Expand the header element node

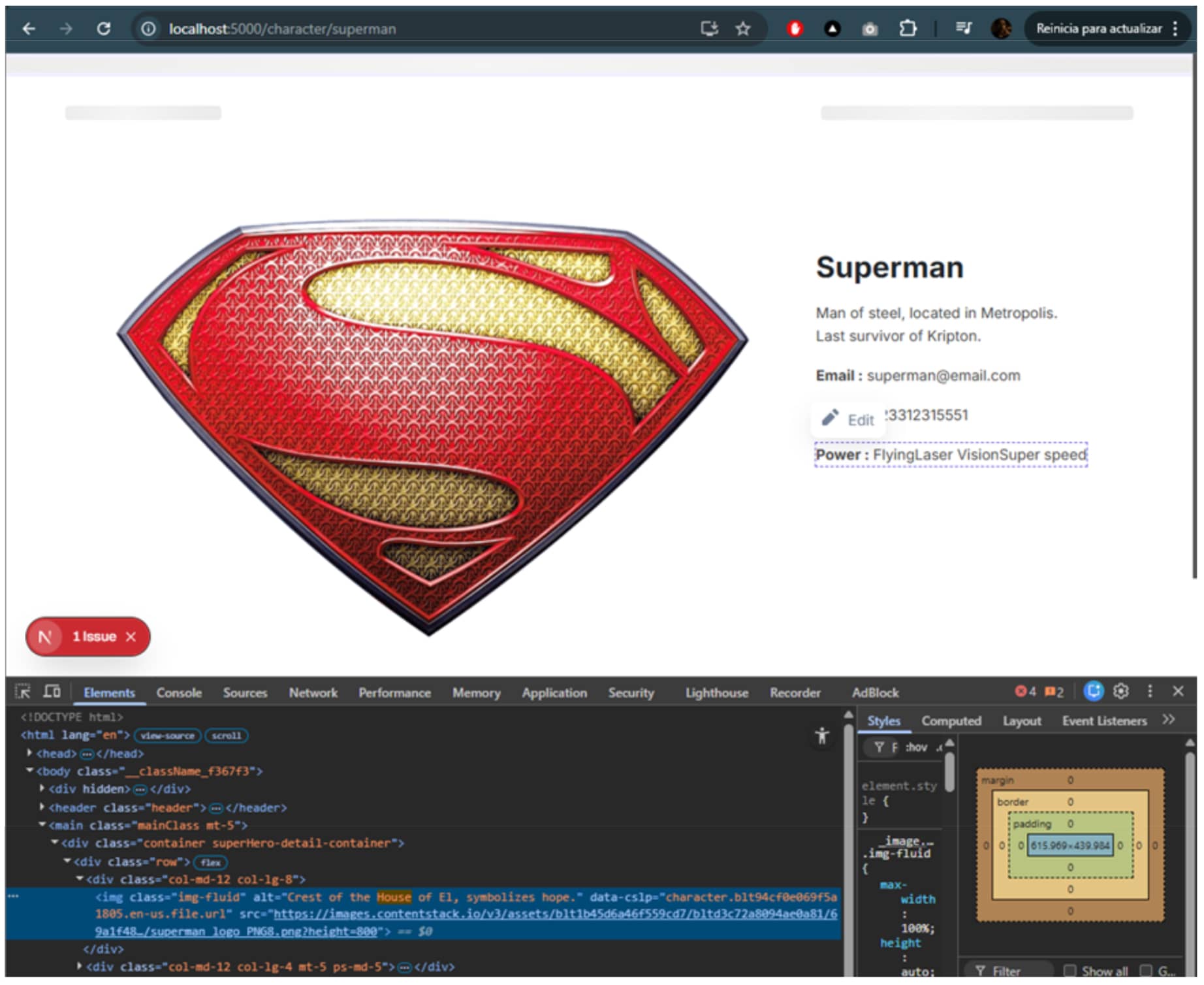coord(42,809)
